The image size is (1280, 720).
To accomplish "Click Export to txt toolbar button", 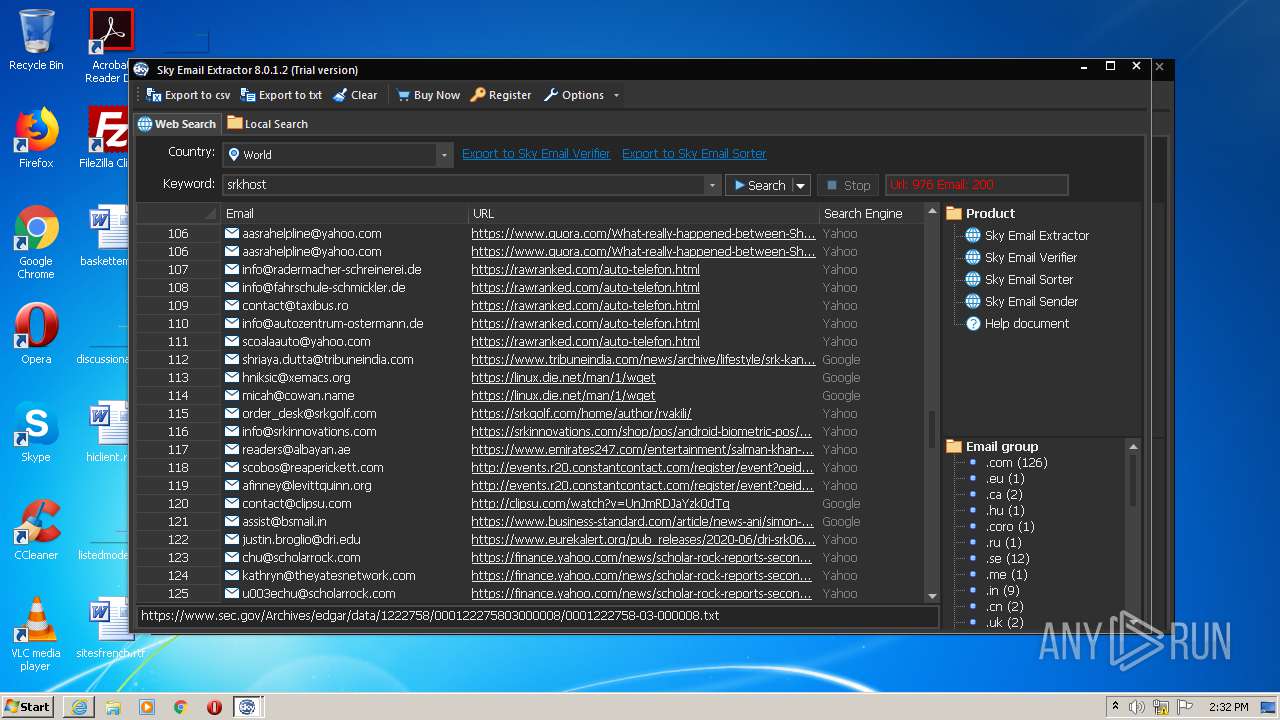I will (x=281, y=95).
